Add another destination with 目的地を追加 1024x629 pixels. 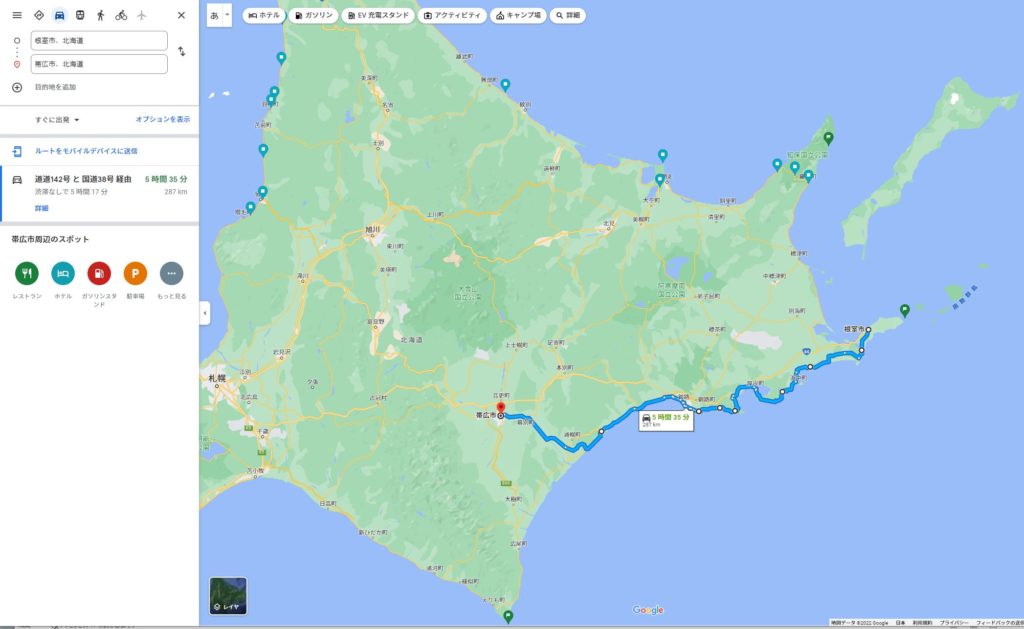55,87
